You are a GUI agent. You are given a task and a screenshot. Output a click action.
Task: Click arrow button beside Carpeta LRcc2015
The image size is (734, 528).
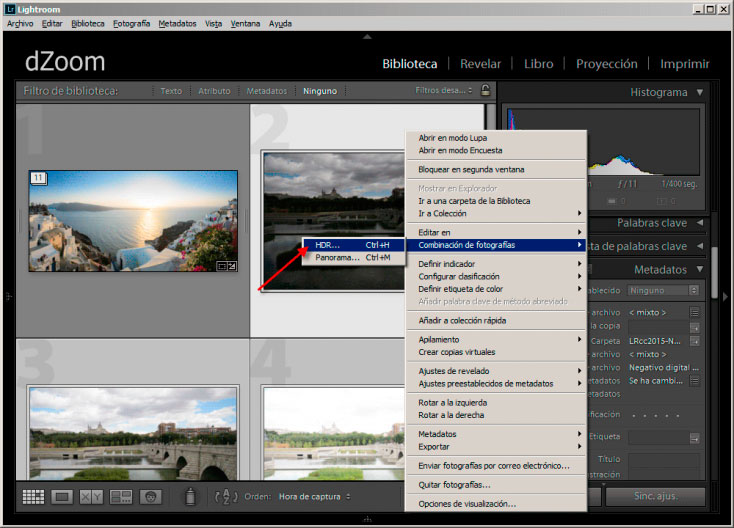(695, 341)
